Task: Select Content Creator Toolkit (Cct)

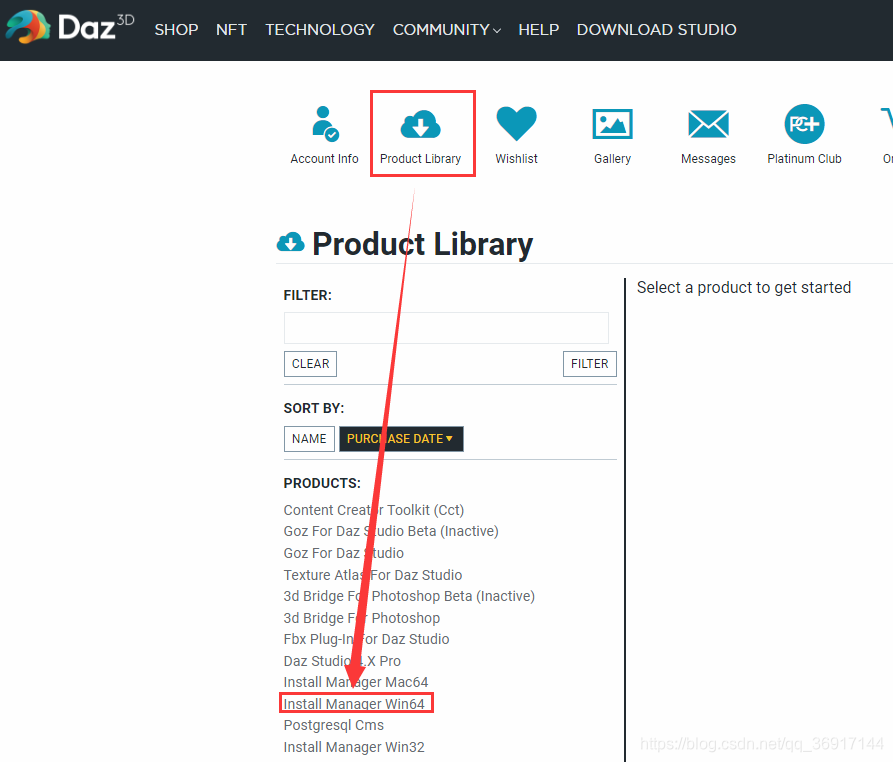Action: (x=374, y=510)
